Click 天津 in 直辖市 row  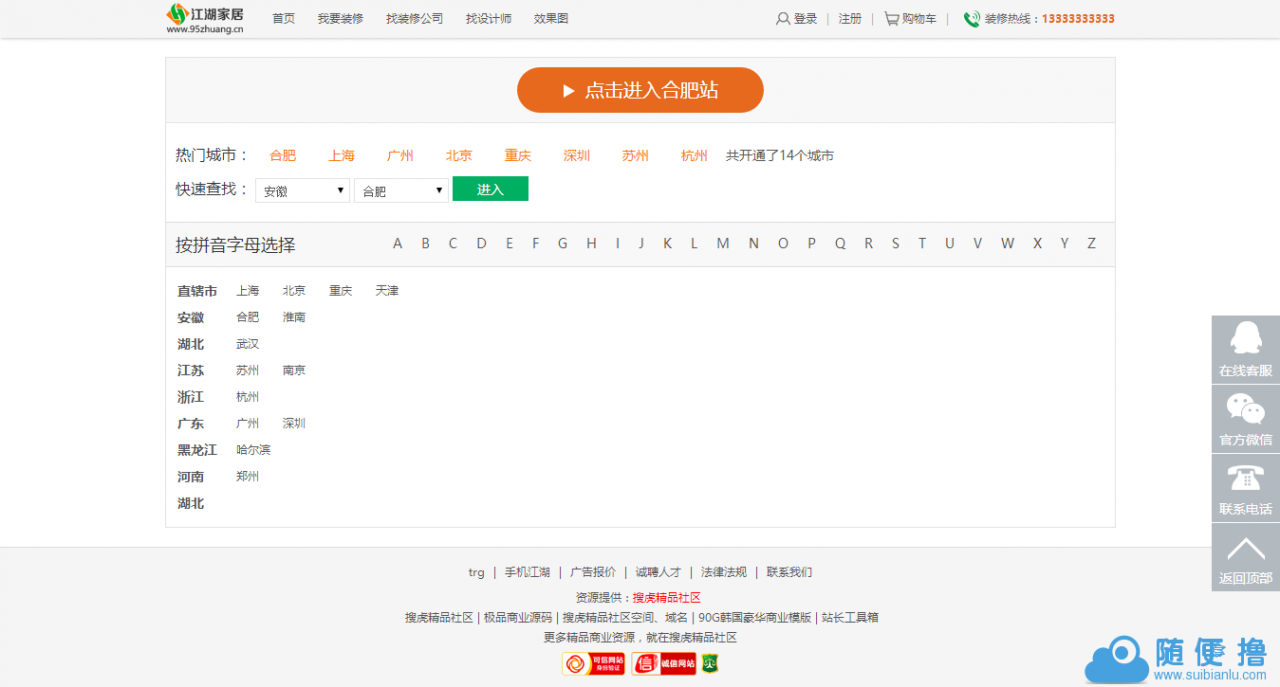coord(387,291)
